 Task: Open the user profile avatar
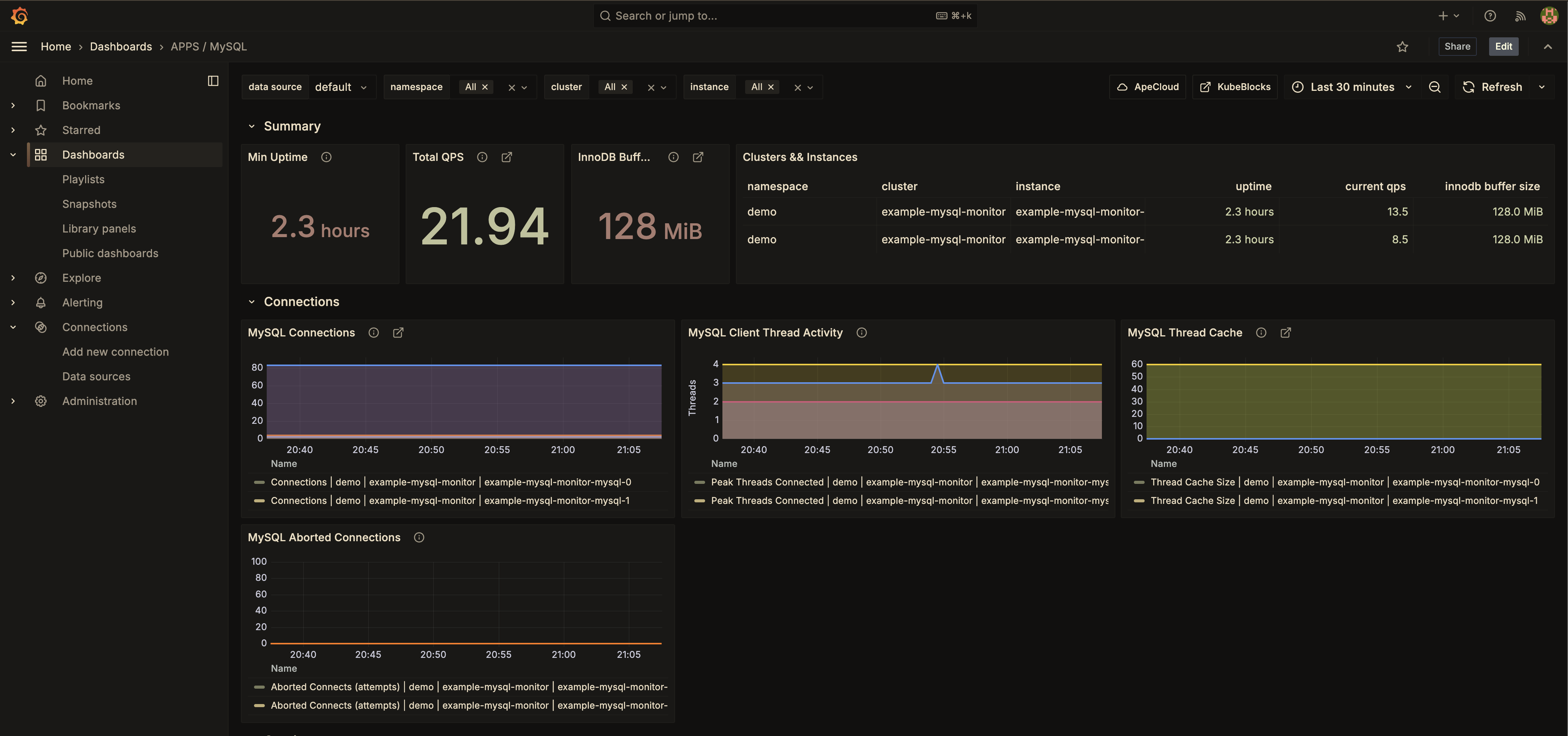click(1548, 16)
